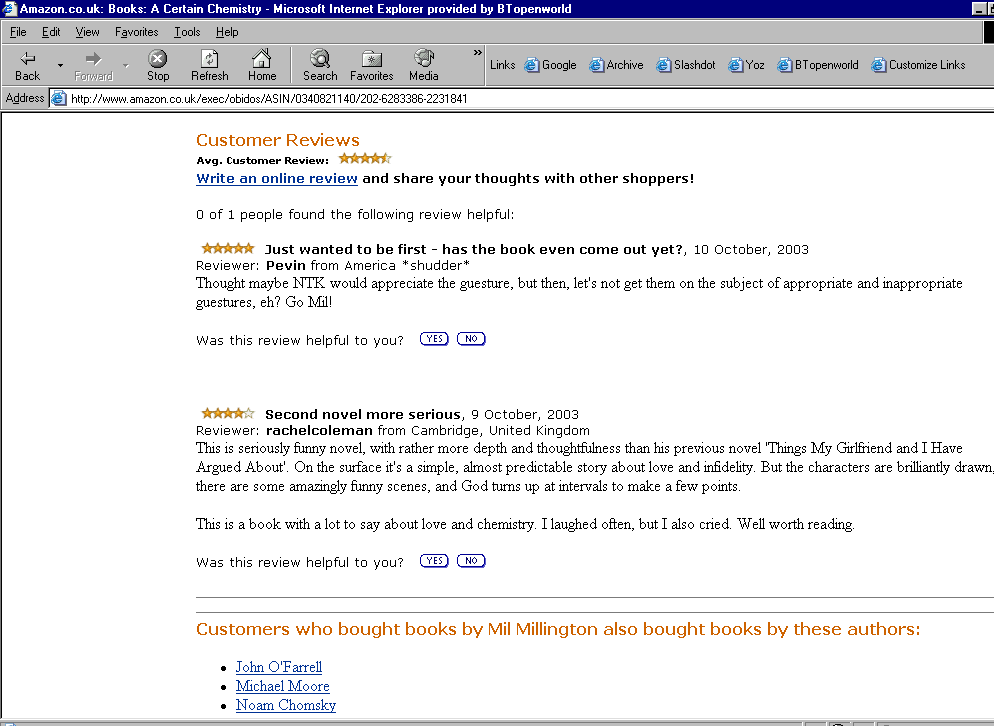Open the Favorites pane
994x726 pixels.
(371, 65)
